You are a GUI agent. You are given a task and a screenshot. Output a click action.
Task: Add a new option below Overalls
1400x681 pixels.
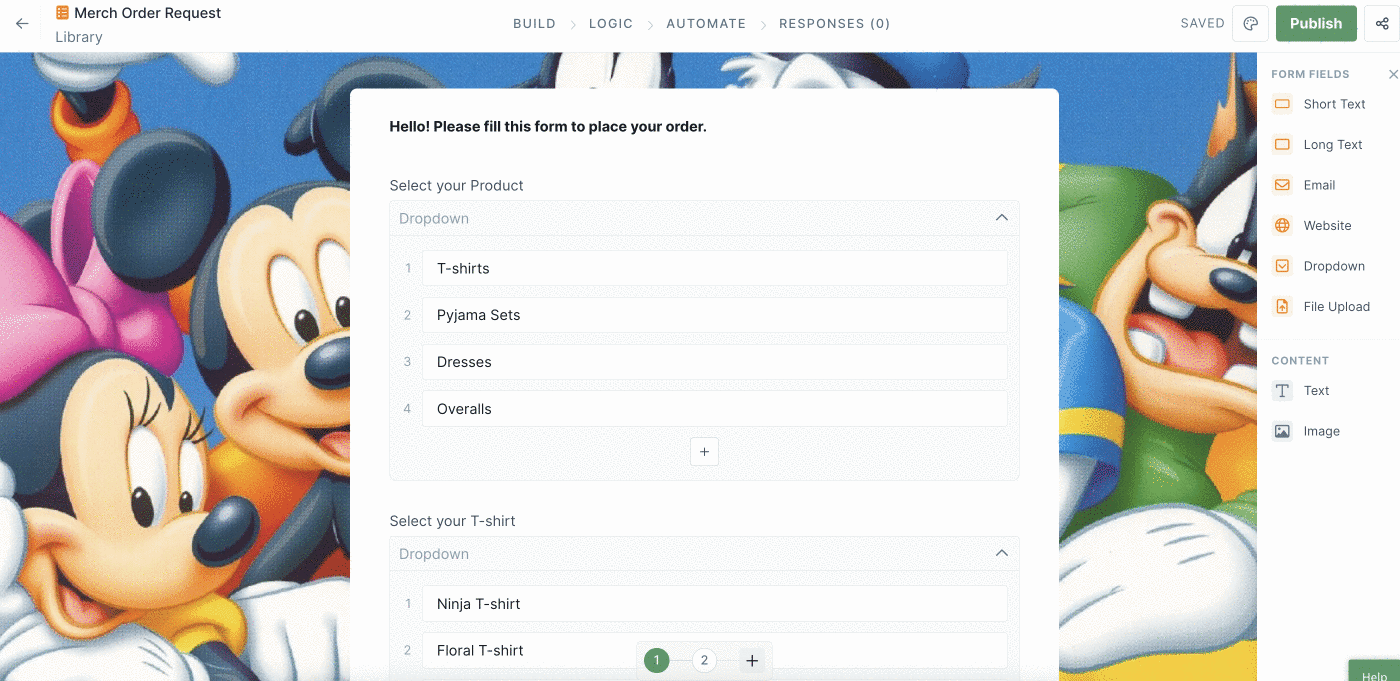(704, 452)
